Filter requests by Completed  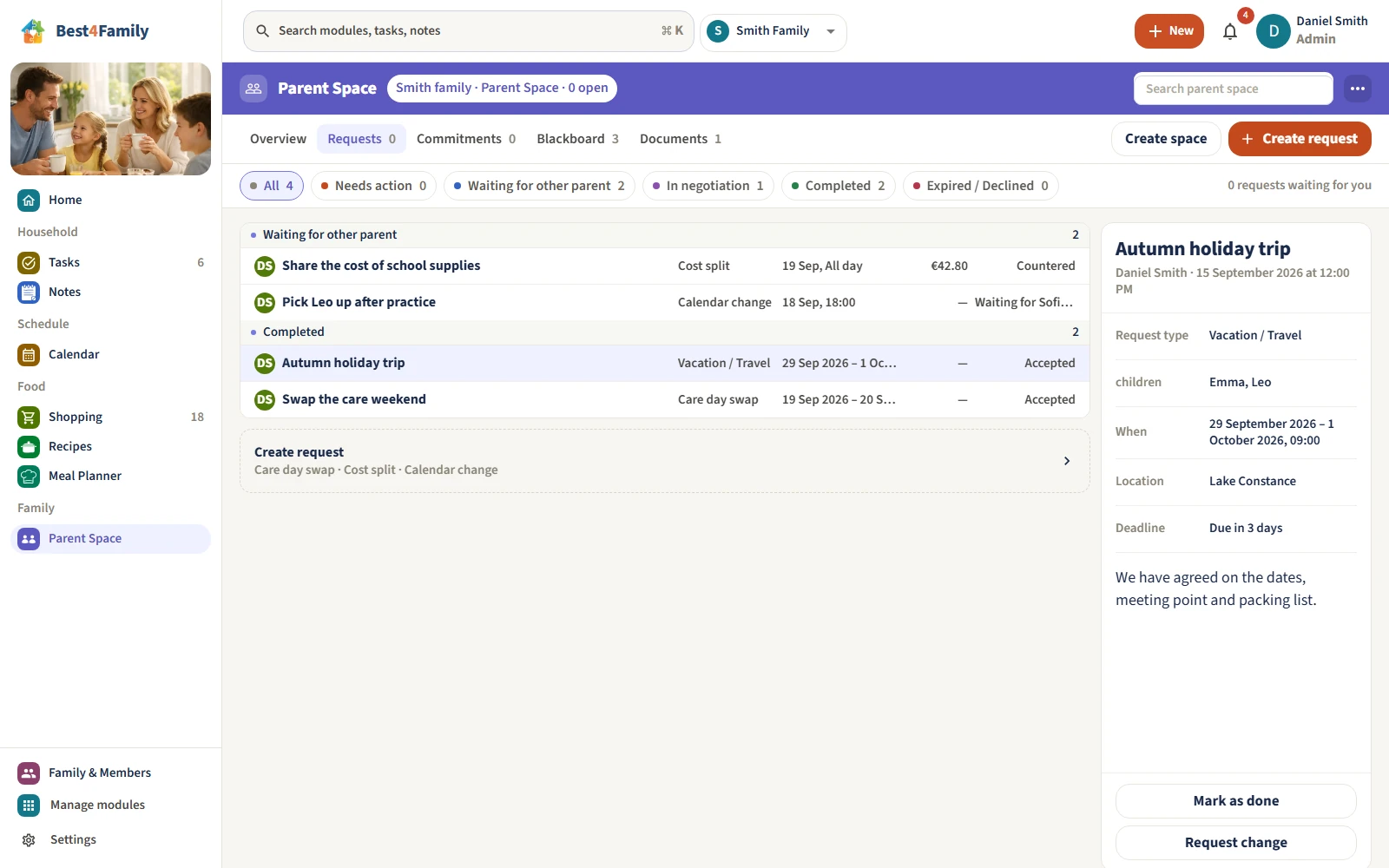pyautogui.click(x=838, y=186)
